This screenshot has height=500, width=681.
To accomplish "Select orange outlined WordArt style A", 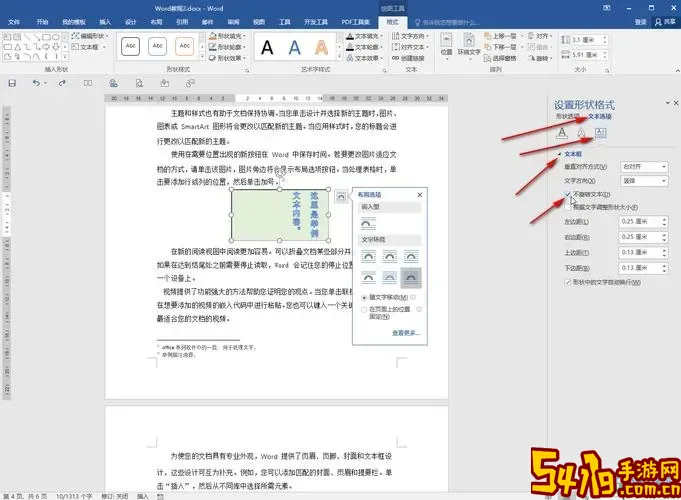I will pos(321,47).
